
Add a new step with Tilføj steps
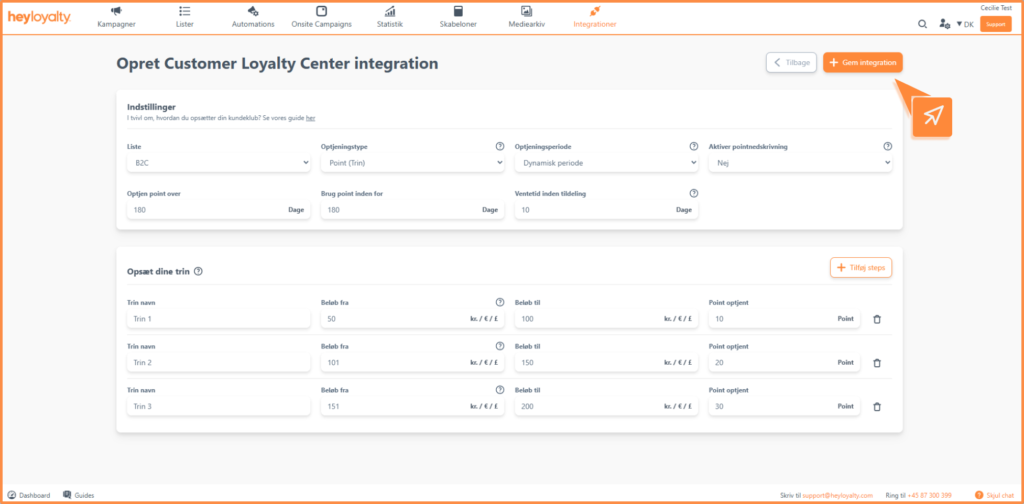pos(861,268)
